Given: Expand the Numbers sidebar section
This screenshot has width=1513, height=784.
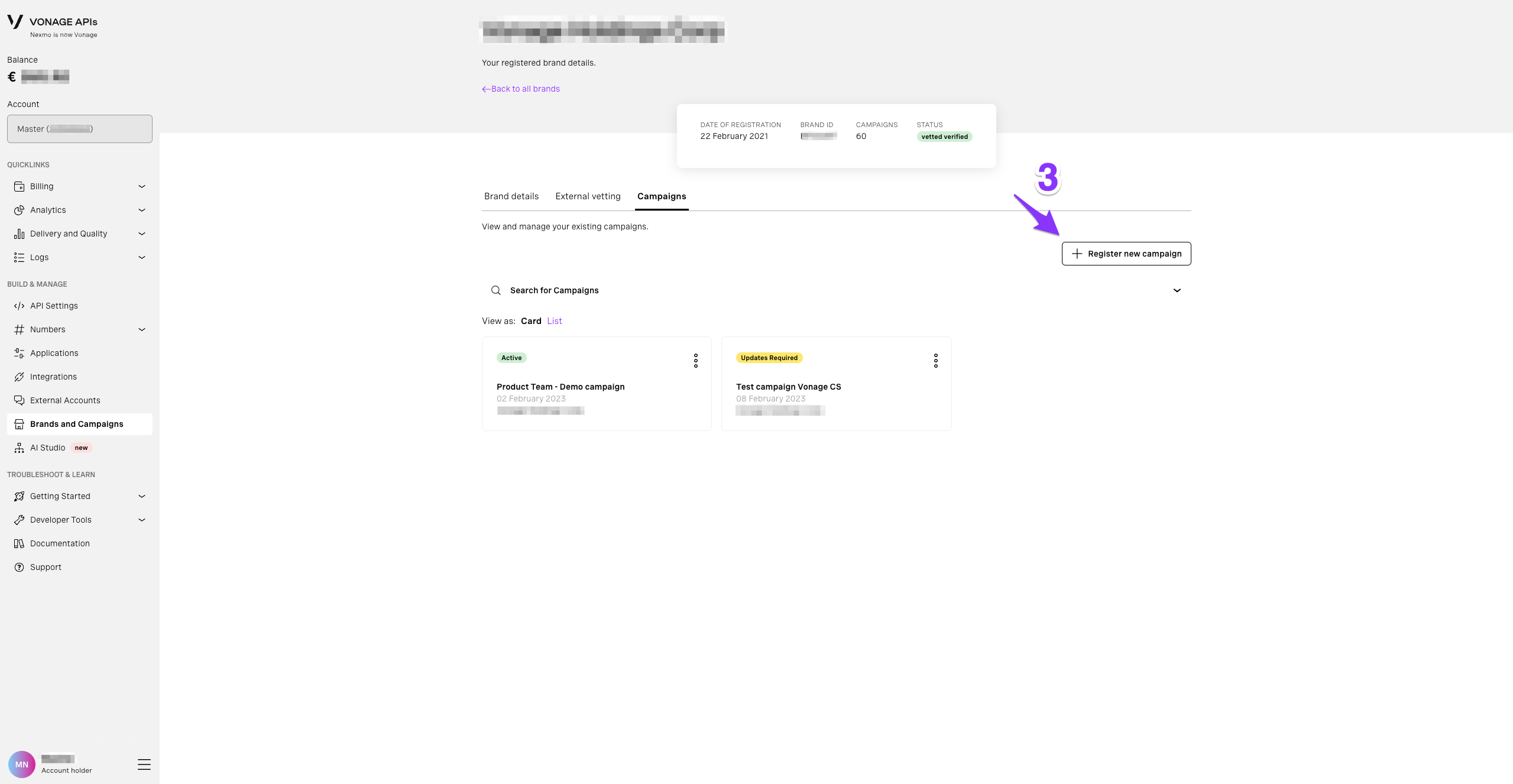Looking at the screenshot, I should (141, 329).
